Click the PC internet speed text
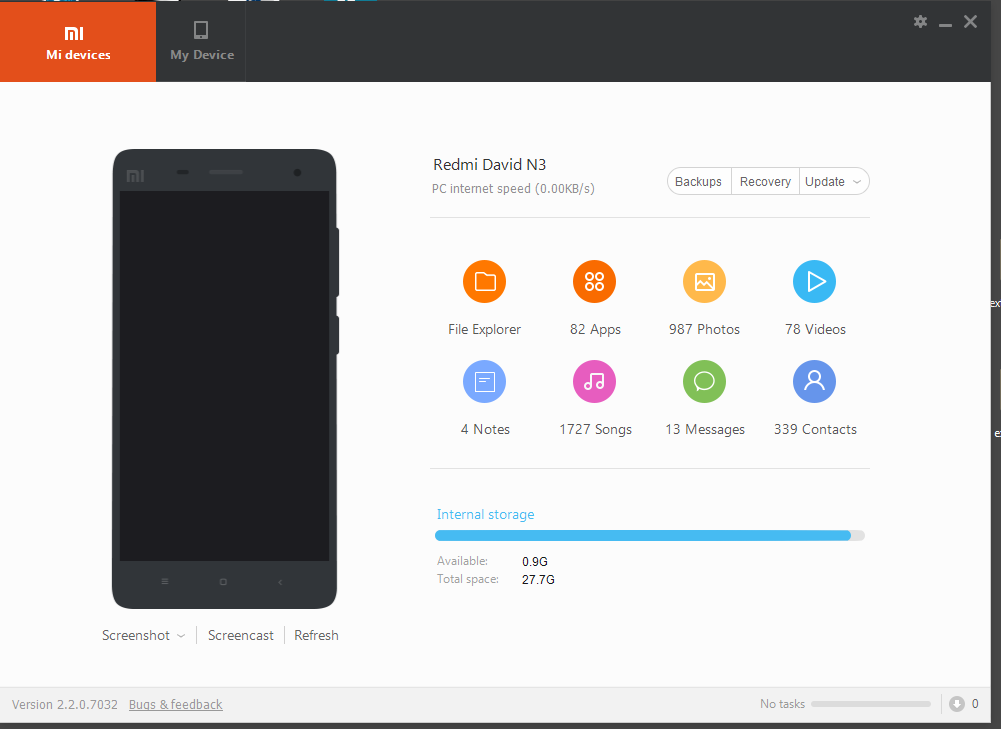Viewport: 1001px width, 729px height. pos(513,188)
